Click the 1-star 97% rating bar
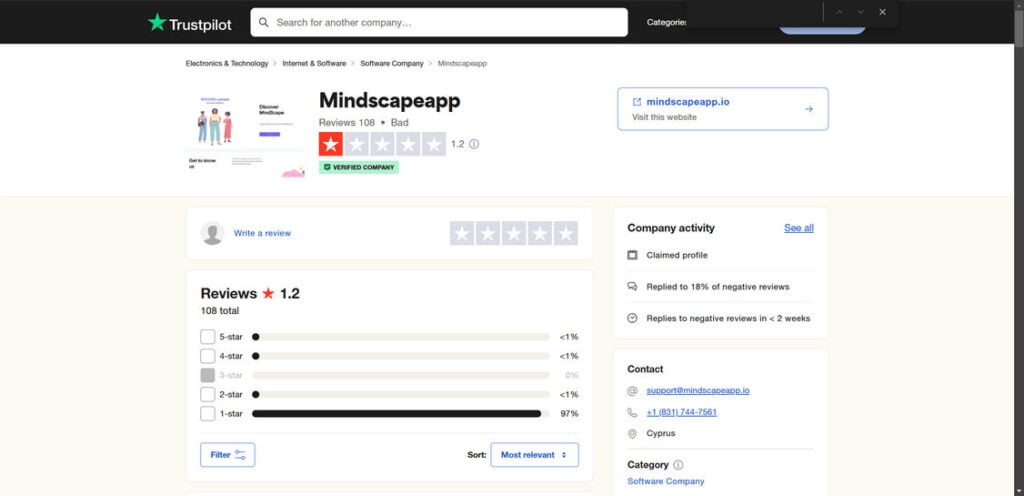 (x=401, y=414)
